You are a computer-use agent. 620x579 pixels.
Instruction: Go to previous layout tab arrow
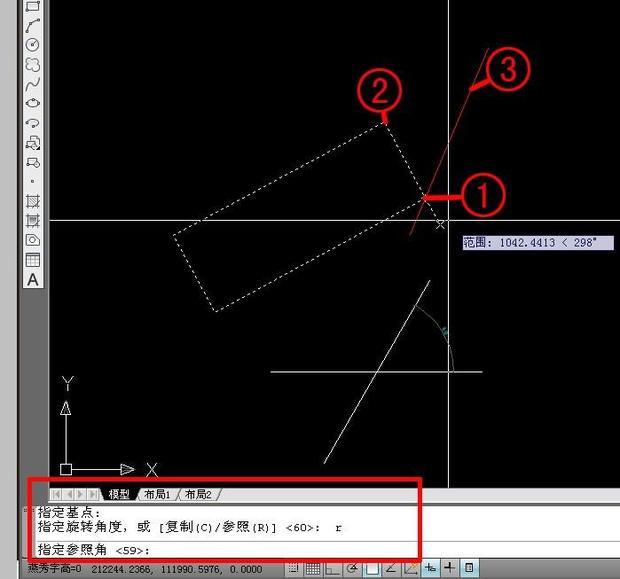point(69,494)
